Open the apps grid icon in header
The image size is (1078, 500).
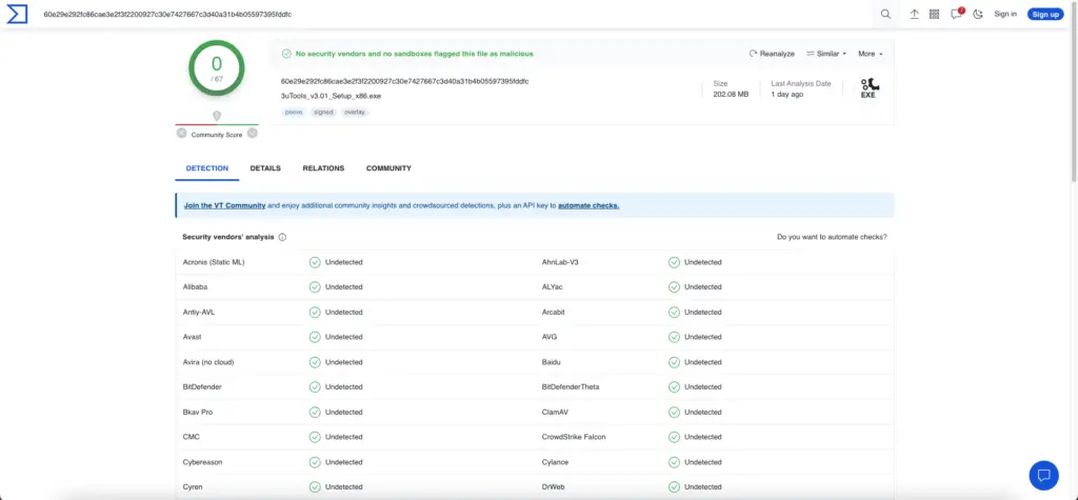[934, 14]
